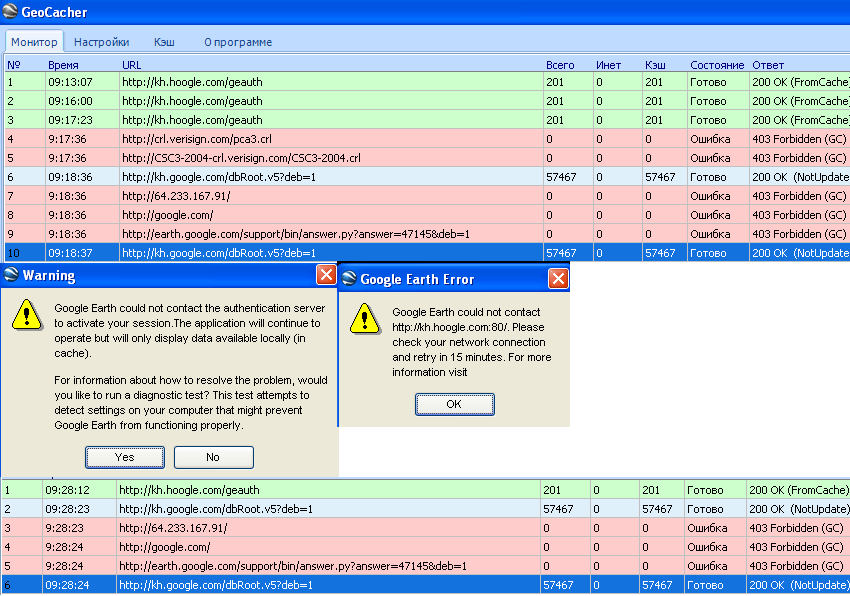Close the Google Earth Error dialog via X

(x=558, y=279)
